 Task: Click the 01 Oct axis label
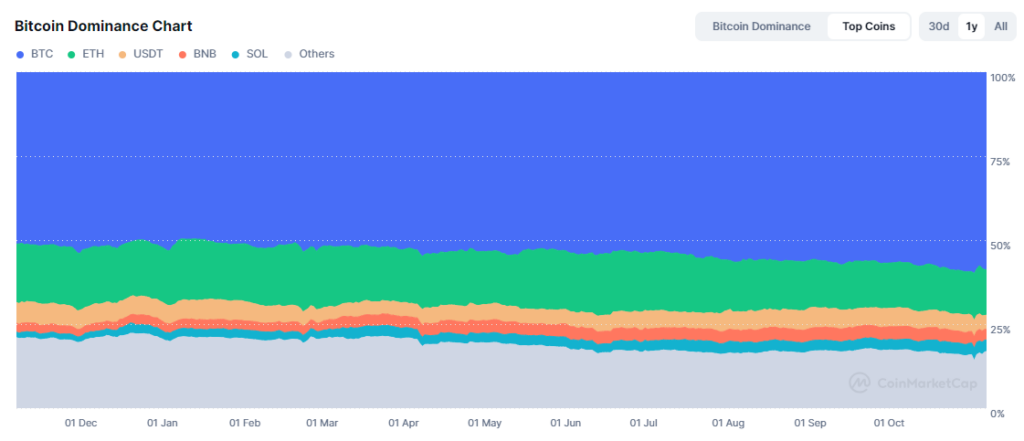(889, 423)
